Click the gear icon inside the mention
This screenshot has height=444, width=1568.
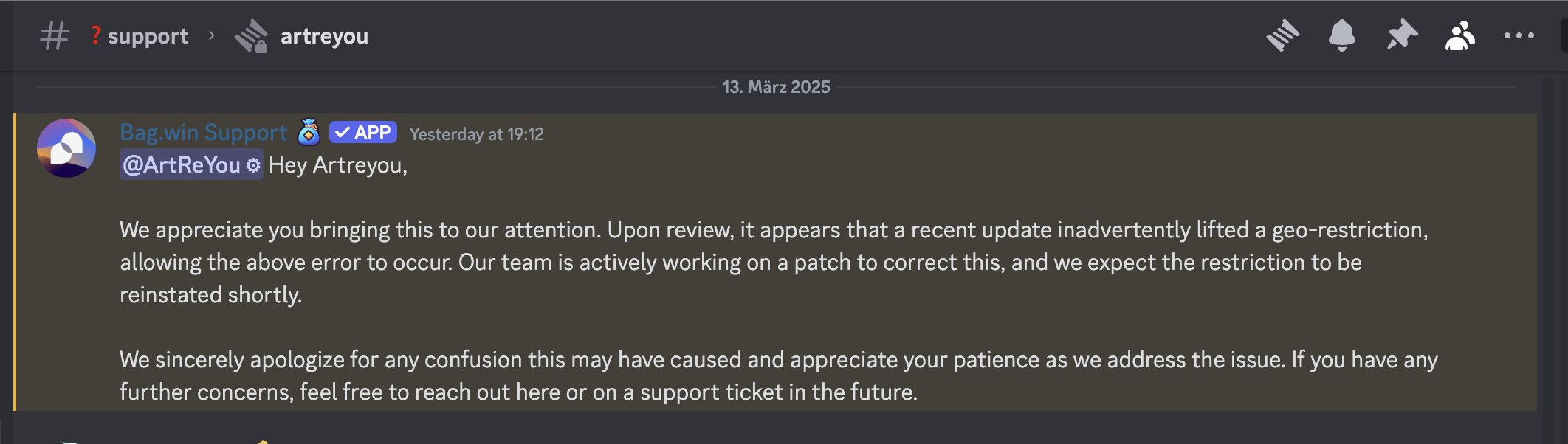[253, 165]
